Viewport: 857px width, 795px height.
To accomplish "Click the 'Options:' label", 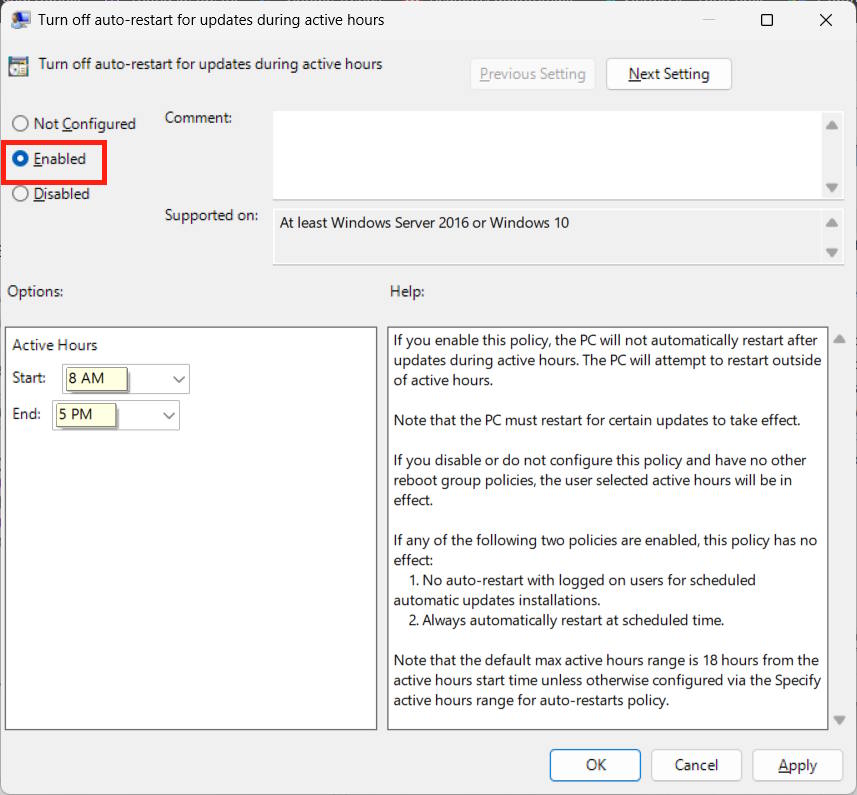I will coord(35,291).
